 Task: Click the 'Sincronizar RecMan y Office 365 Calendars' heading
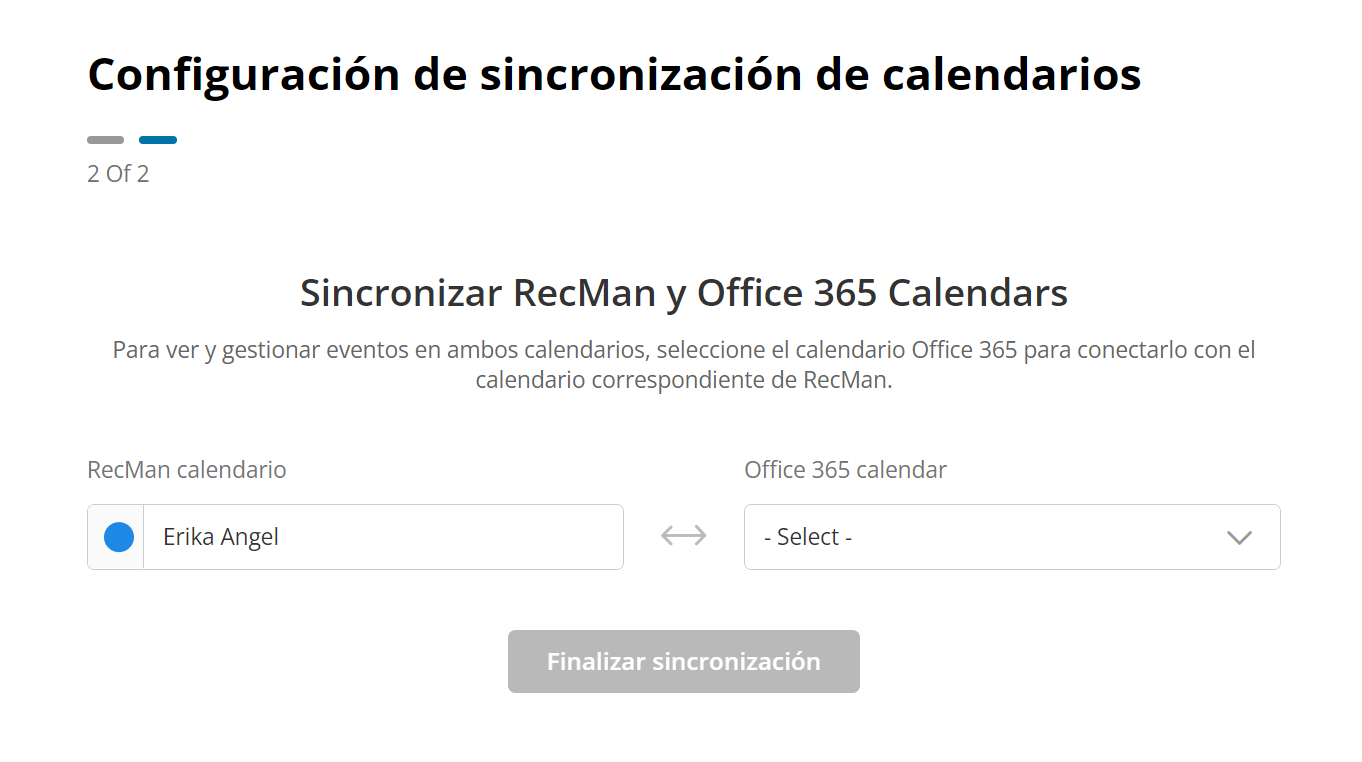[684, 293]
